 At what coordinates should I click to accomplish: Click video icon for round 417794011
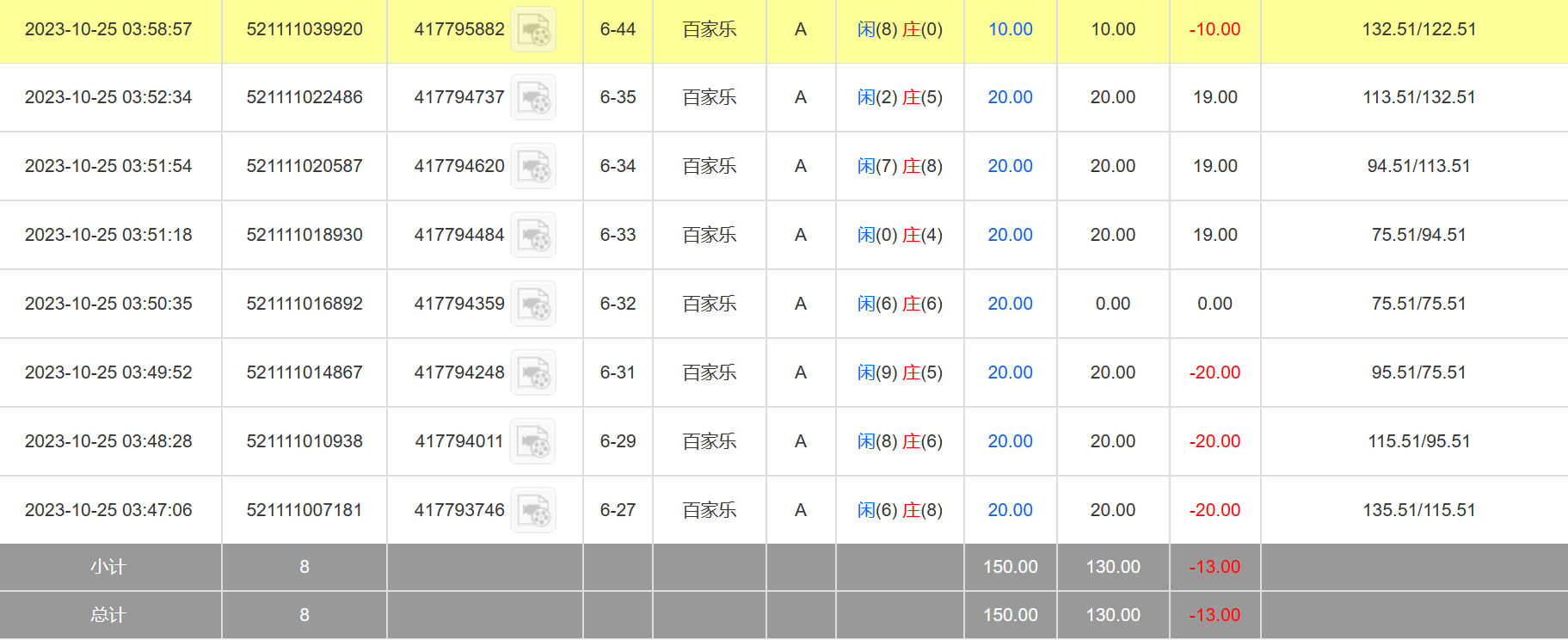533,441
